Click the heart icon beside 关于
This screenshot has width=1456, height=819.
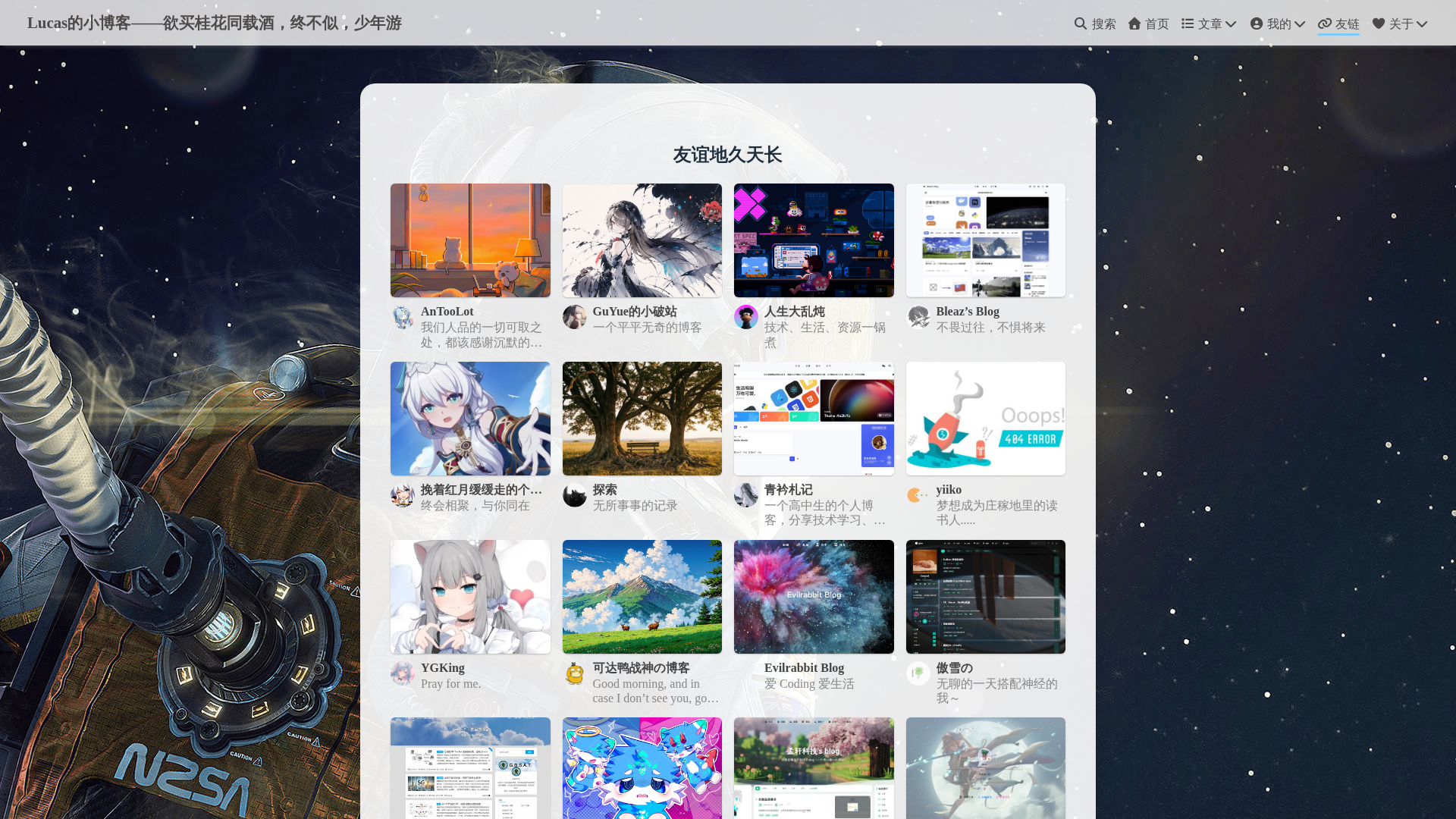point(1379,24)
